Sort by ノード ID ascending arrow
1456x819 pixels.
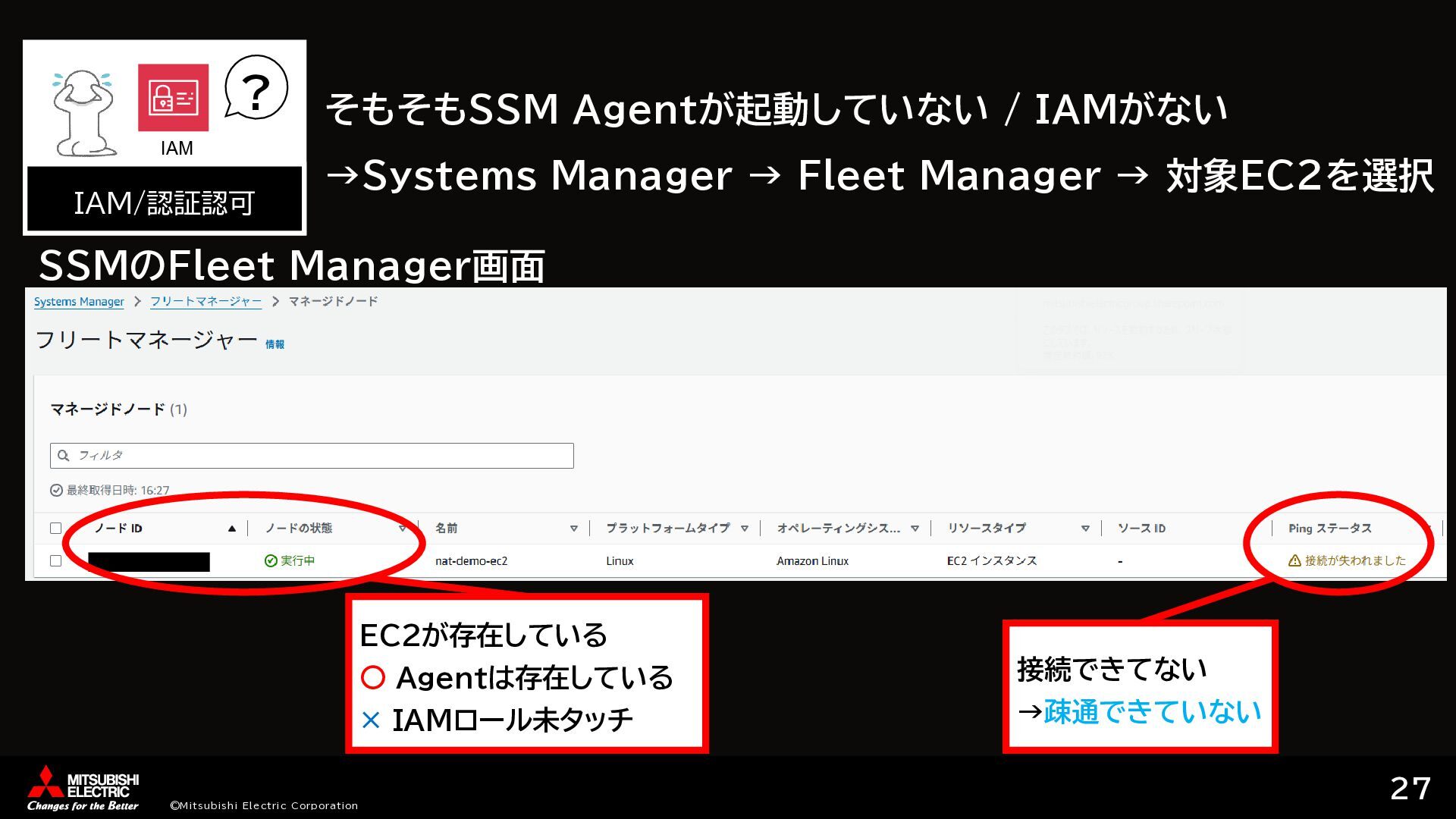pos(232,529)
